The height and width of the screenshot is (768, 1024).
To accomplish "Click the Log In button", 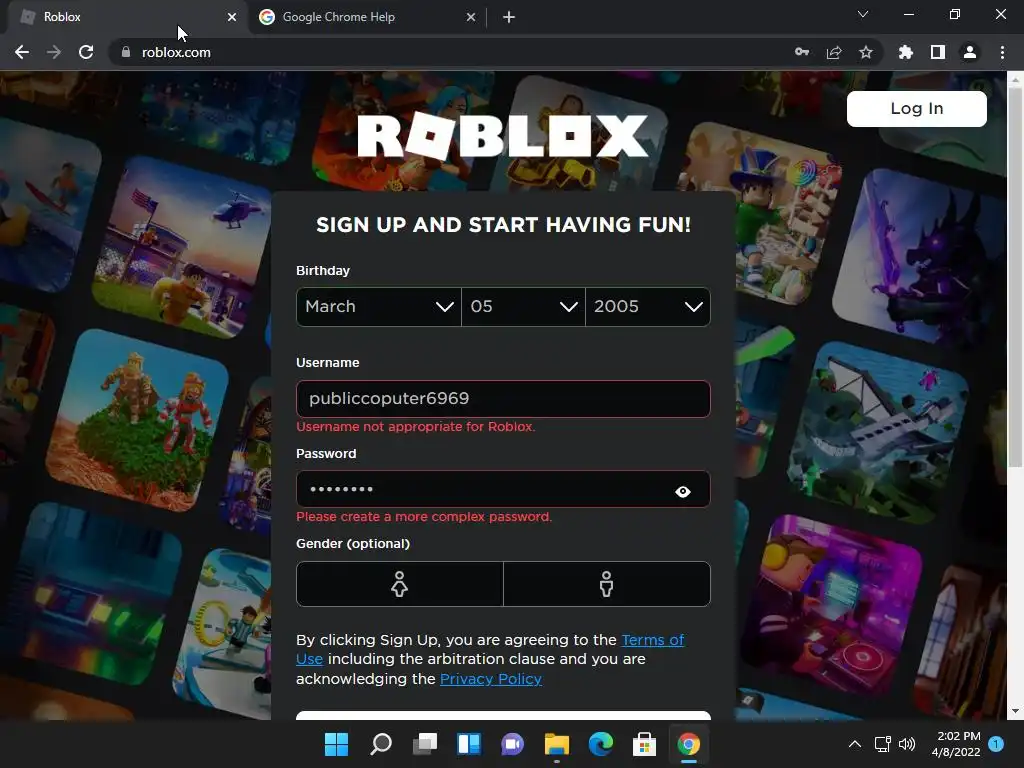I will (916, 108).
